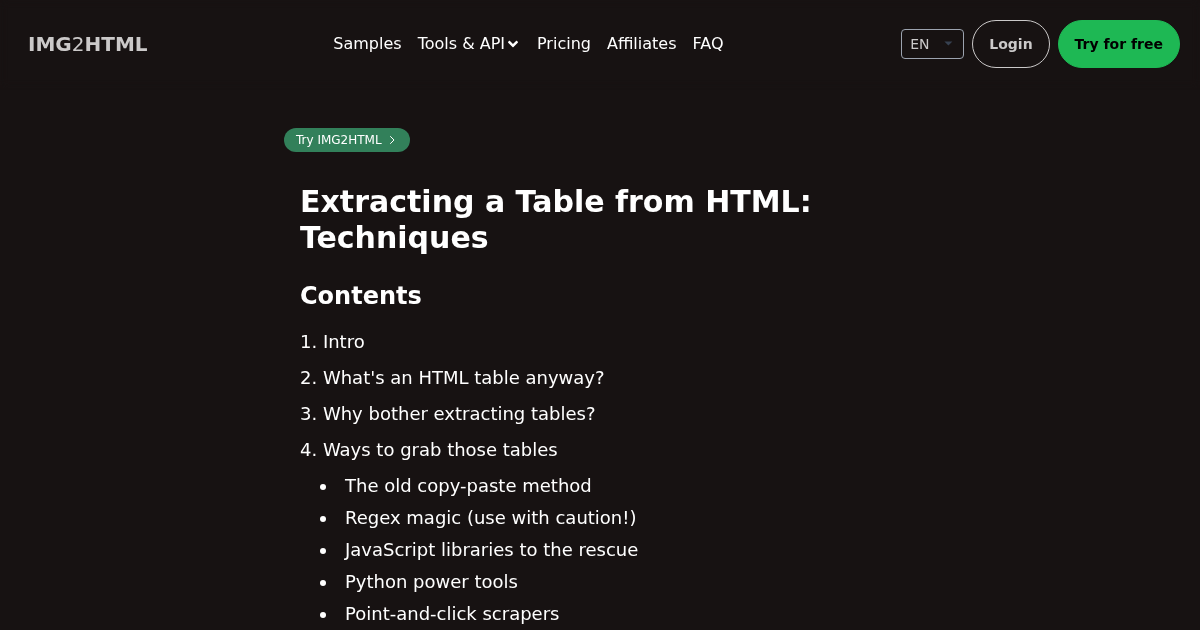The width and height of the screenshot is (1200, 630).
Task: Click the Try for free button
Action: (x=1119, y=44)
